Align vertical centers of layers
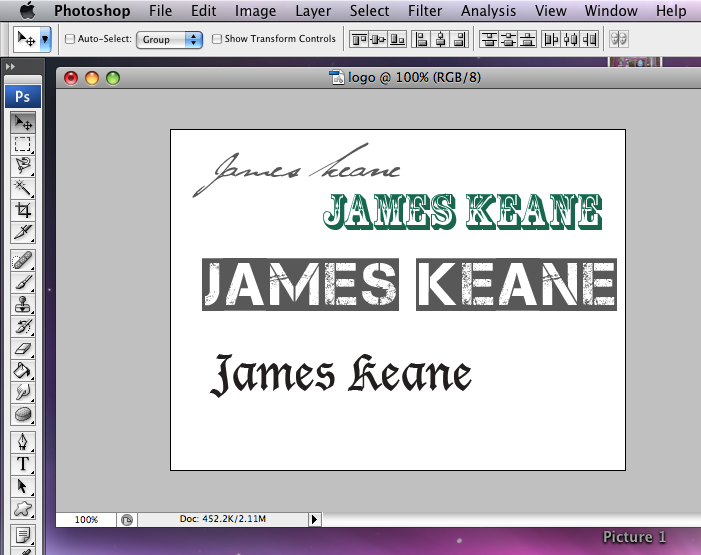Screen dimensions: 701x555 (x=378, y=39)
